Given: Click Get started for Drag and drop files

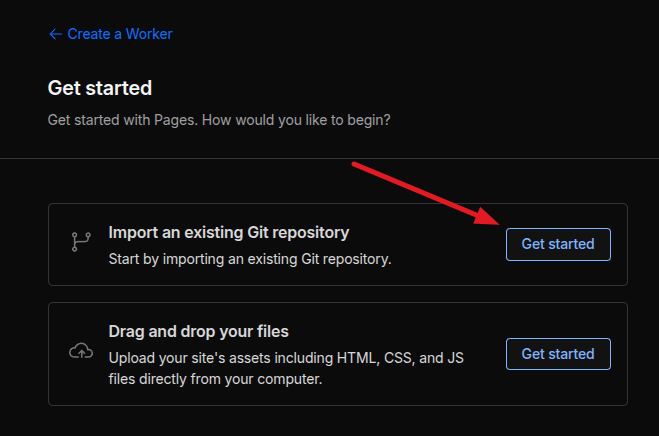Looking at the screenshot, I should pos(558,354).
